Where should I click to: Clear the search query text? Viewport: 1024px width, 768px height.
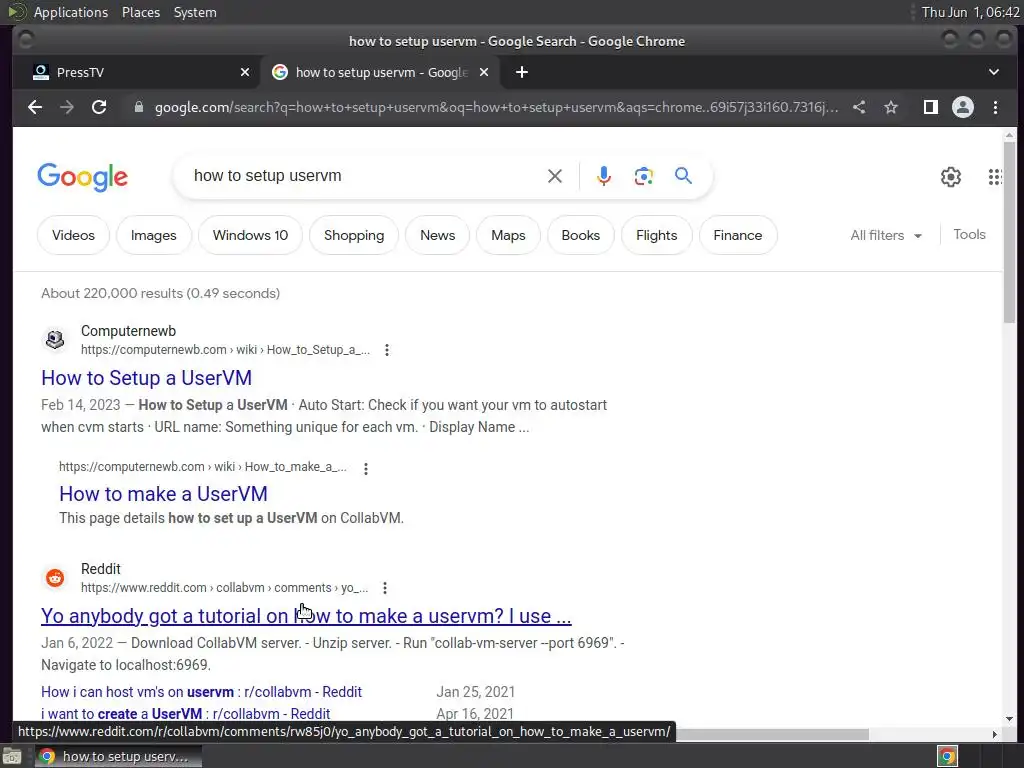pos(554,176)
